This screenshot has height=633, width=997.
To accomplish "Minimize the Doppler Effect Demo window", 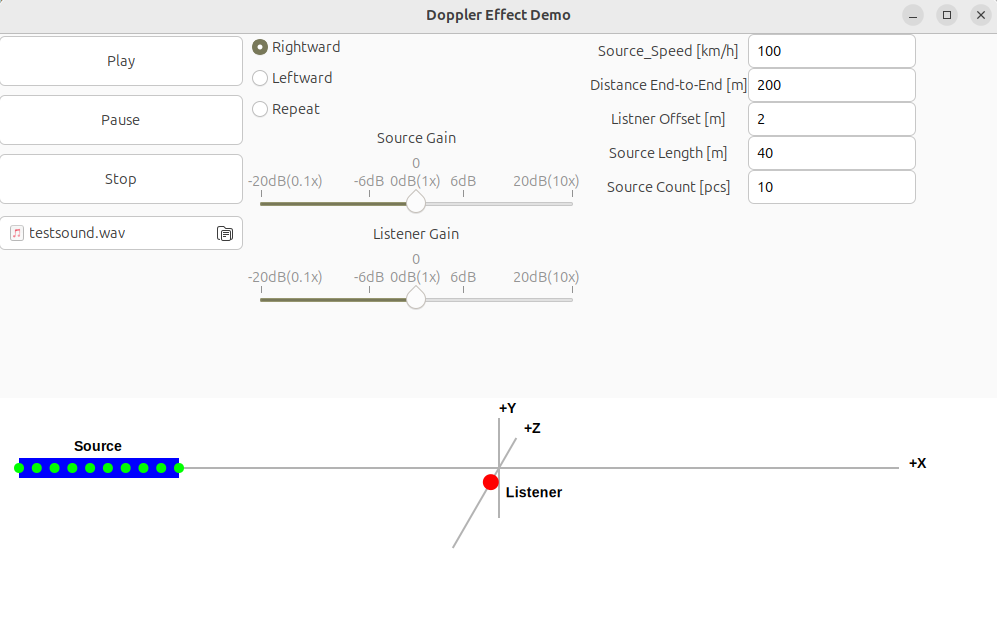I will (x=913, y=15).
